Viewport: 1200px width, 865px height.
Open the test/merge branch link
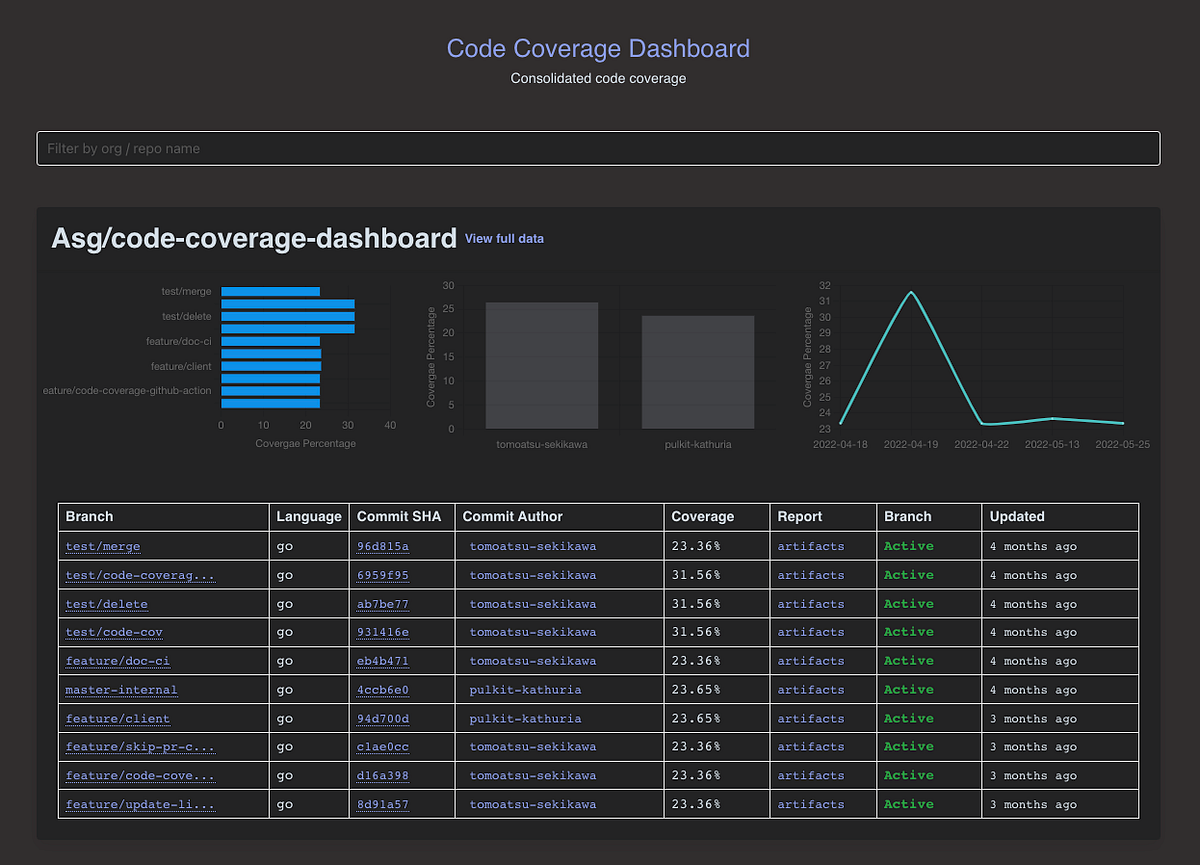coord(103,546)
